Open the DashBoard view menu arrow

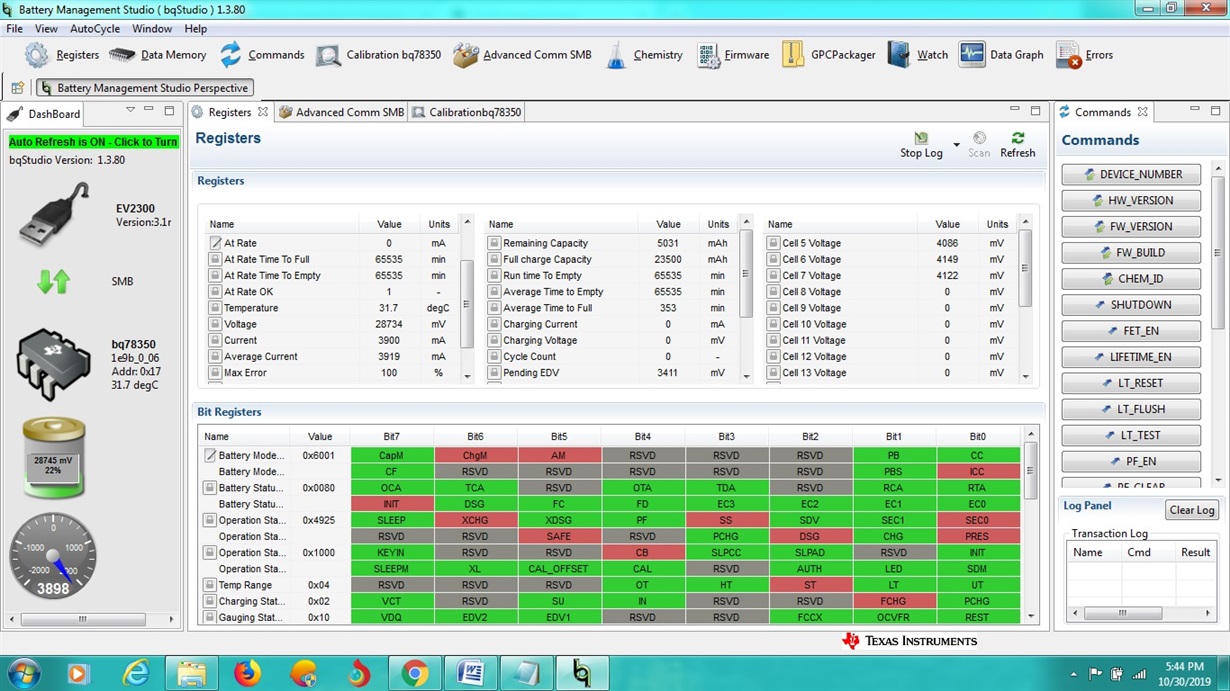[130, 110]
